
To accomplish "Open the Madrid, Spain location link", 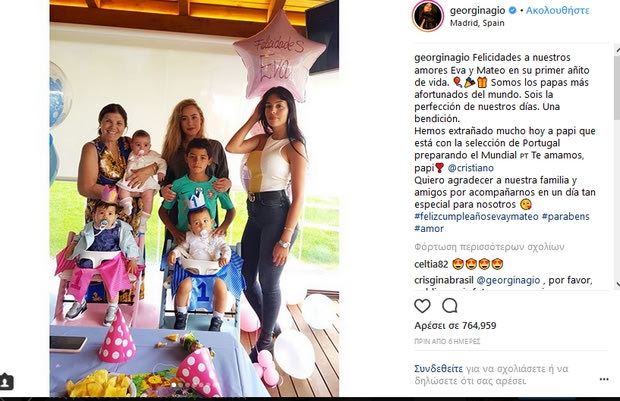I will click(477, 23).
